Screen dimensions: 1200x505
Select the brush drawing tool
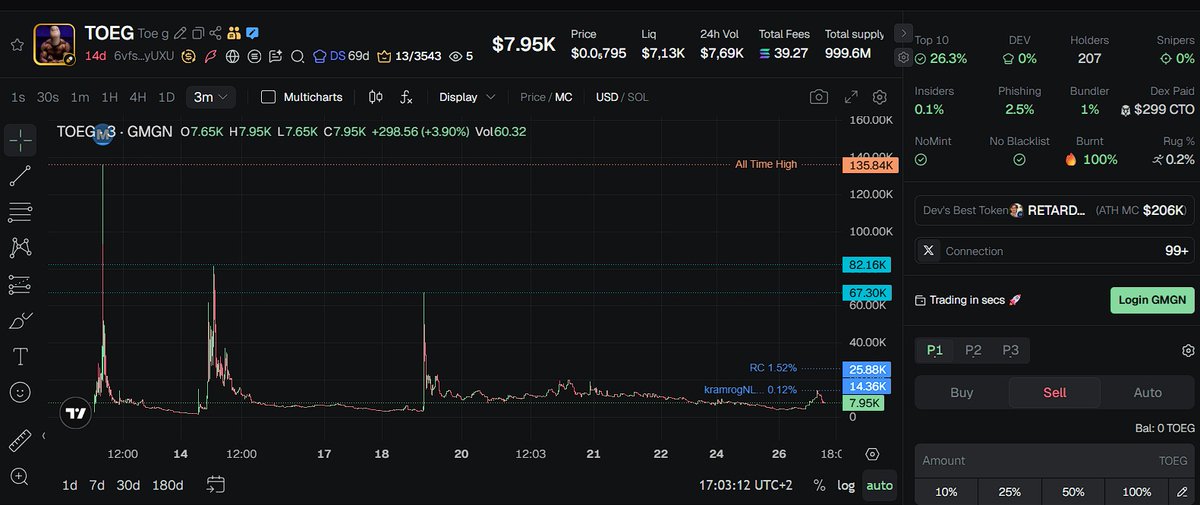(x=20, y=321)
